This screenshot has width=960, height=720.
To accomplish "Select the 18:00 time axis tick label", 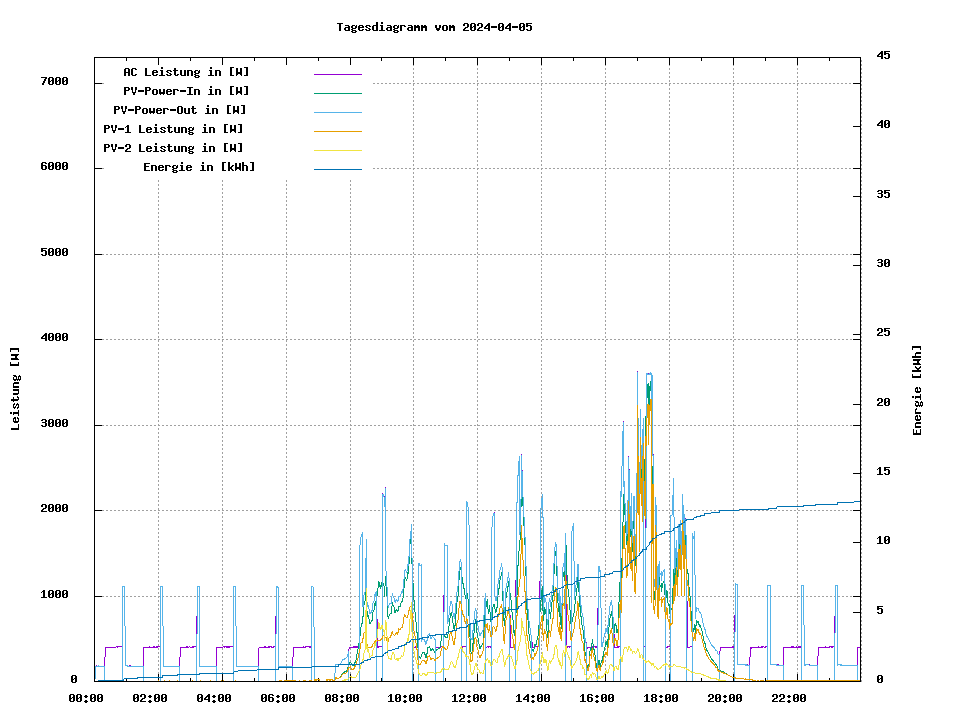I will click(661, 698).
